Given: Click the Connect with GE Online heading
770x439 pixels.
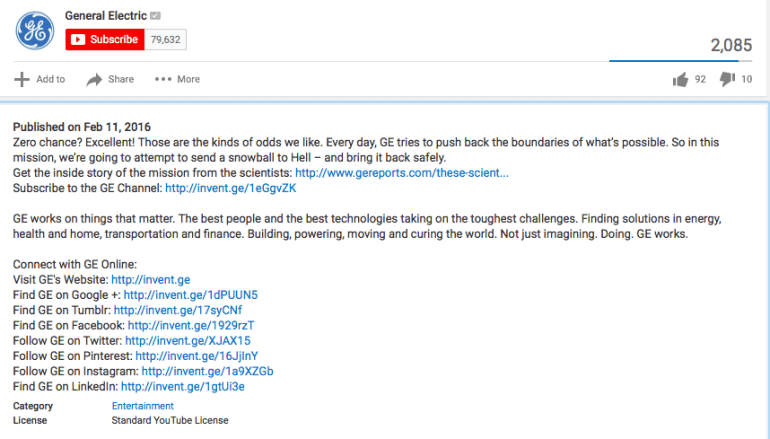Looking at the screenshot, I should (x=75, y=264).
